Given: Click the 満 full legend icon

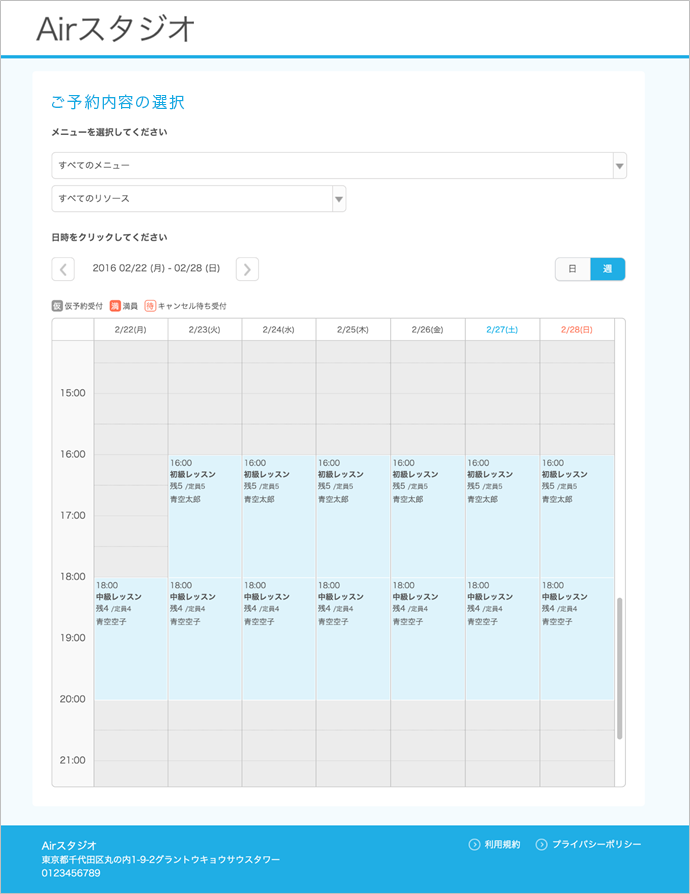Looking at the screenshot, I should 115,306.
